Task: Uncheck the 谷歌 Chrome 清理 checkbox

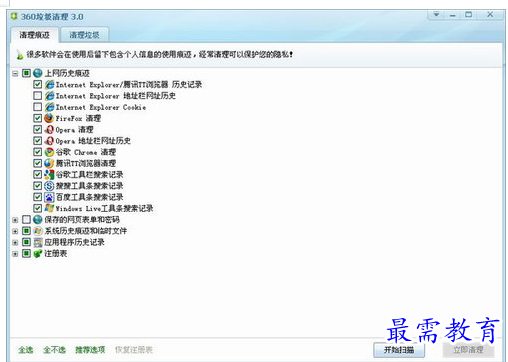Action: click(37, 152)
